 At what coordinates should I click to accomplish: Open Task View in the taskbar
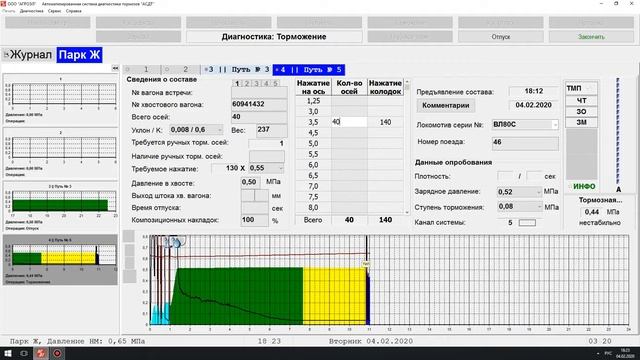24,353
